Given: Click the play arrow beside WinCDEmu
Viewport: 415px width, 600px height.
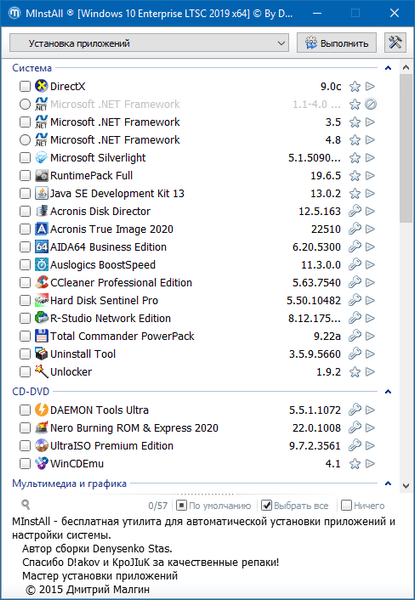Looking at the screenshot, I should coord(370,463).
